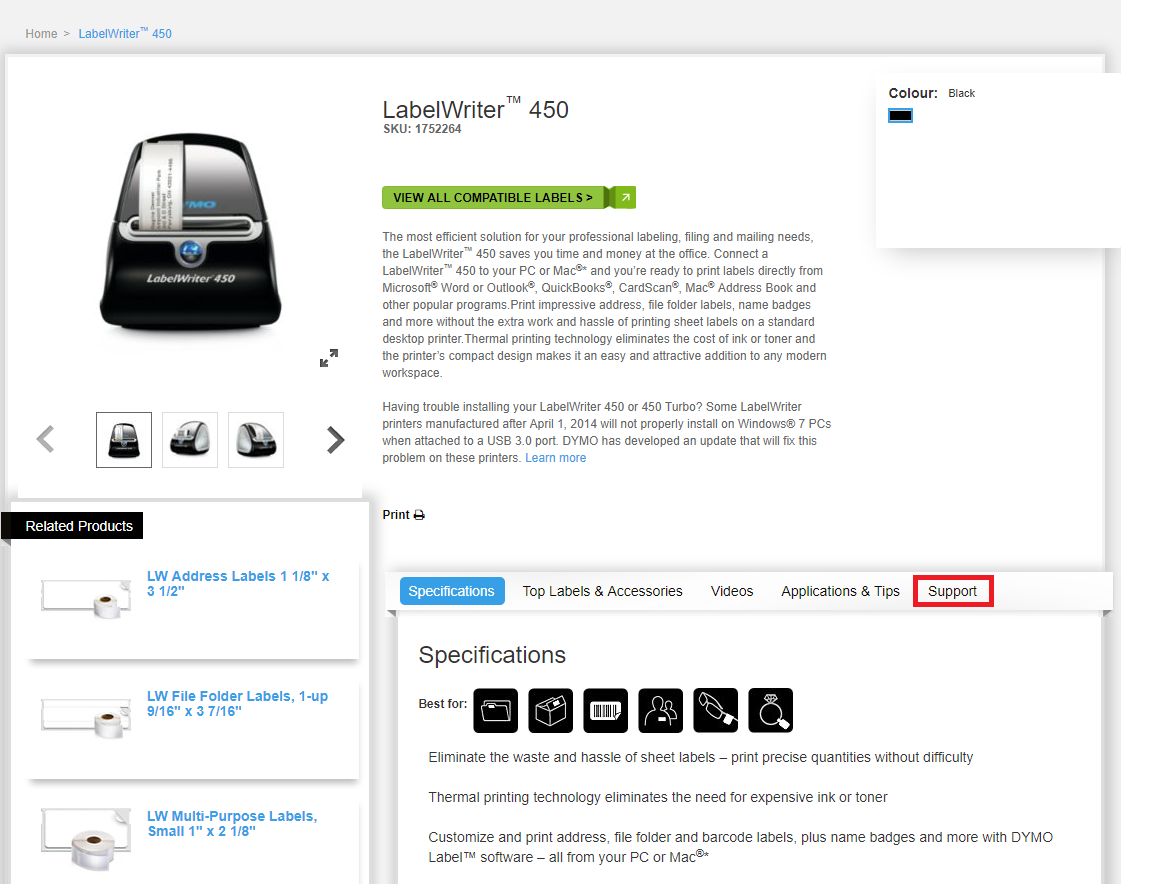Go to previous thumbnail with left arrow
The height and width of the screenshot is (884, 1152).
click(x=45, y=440)
